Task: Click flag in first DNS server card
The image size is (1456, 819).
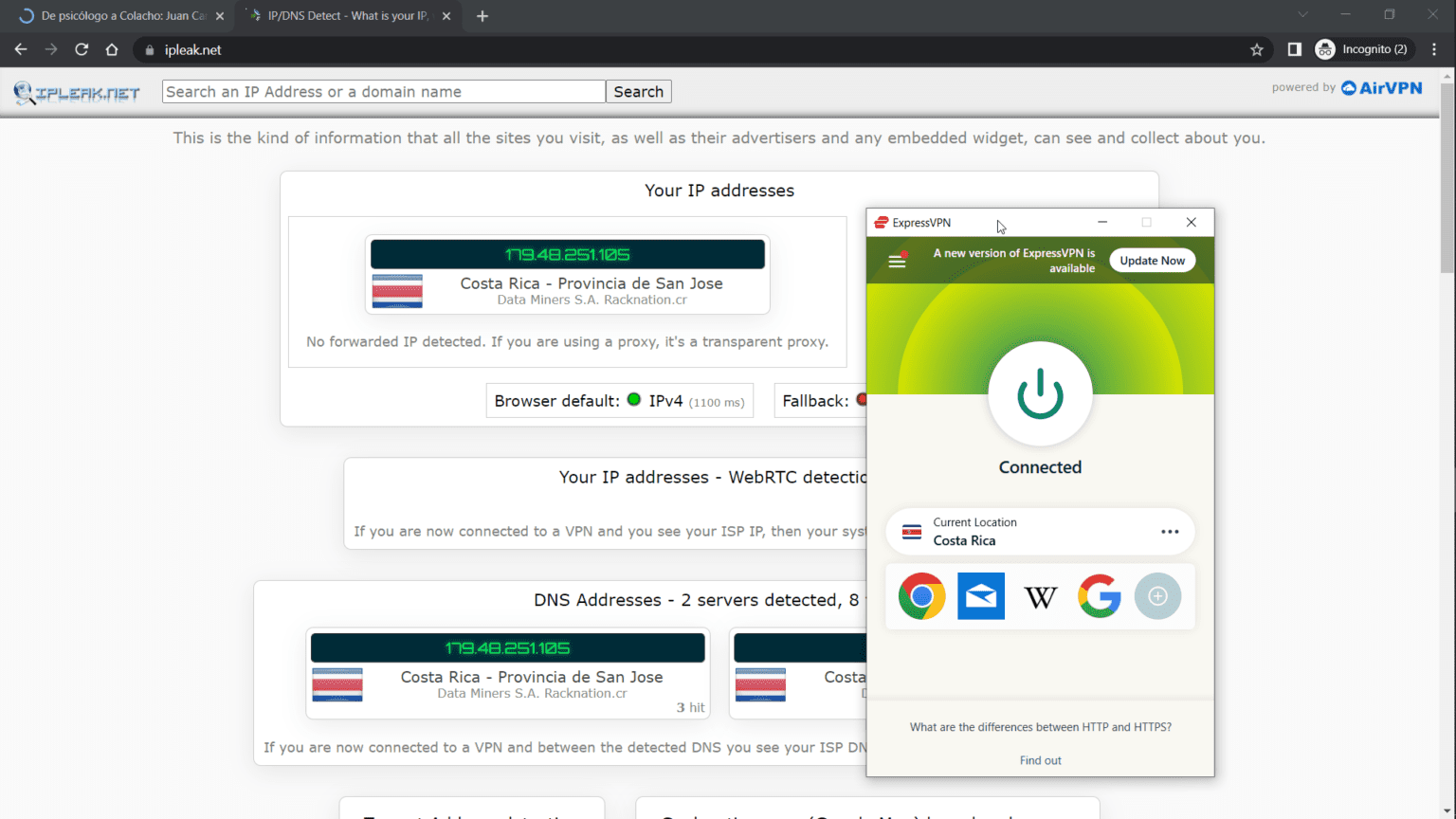Action: 337,684
